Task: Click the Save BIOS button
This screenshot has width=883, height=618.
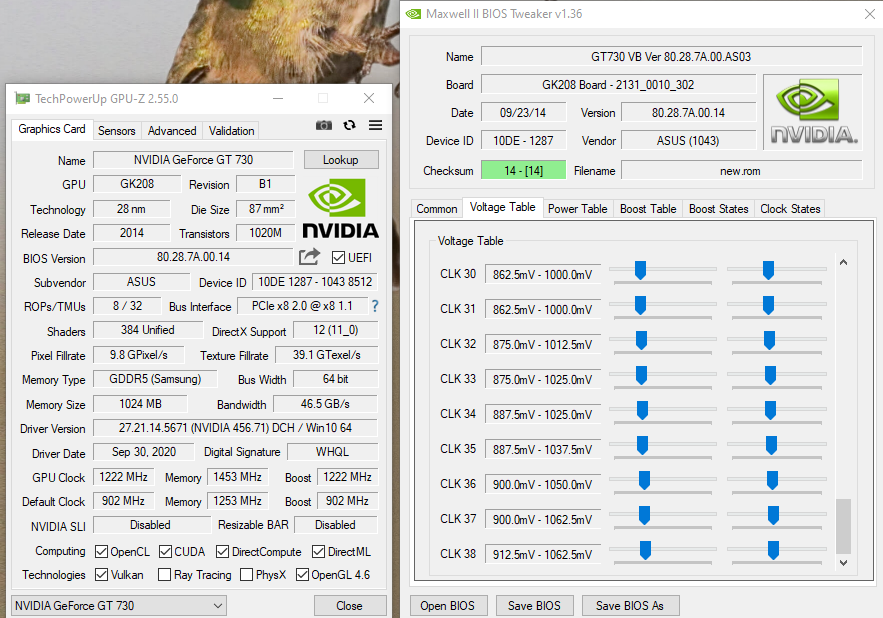Action: pyautogui.click(x=534, y=606)
